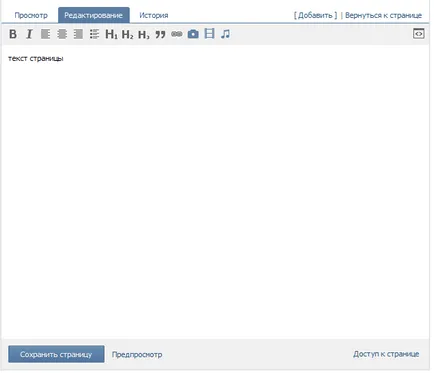The image size is (434, 373).
Task: Click the 'текст страницы' text line
Action: click(36, 58)
